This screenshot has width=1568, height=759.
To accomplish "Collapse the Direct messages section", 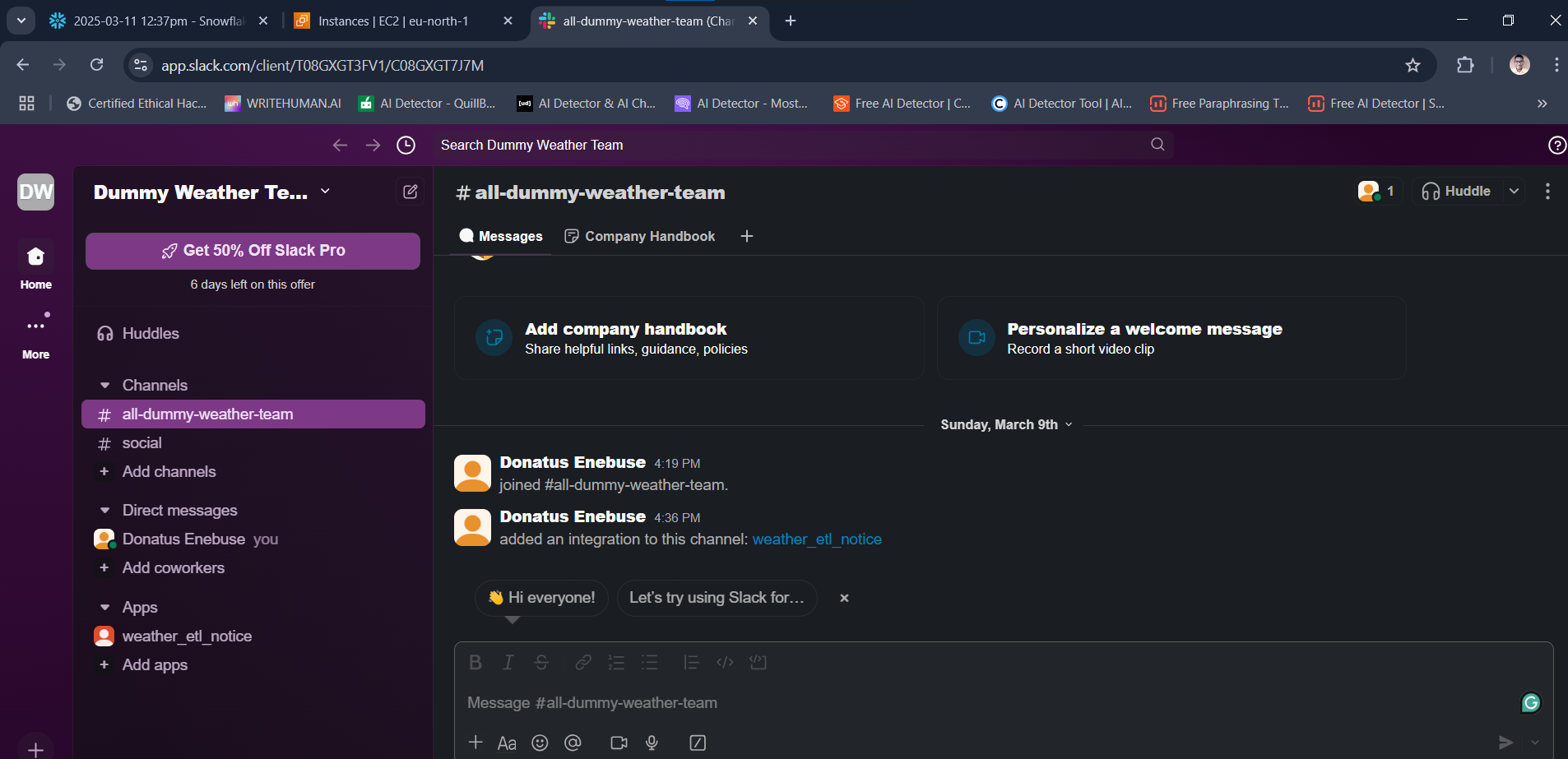I will point(104,510).
